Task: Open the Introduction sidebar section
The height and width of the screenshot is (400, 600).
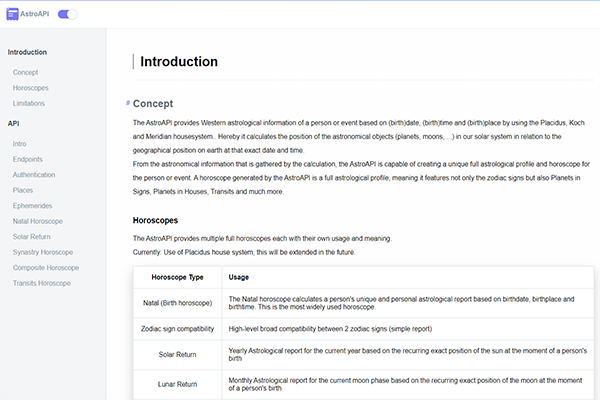Action: pyautogui.click(x=27, y=52)
